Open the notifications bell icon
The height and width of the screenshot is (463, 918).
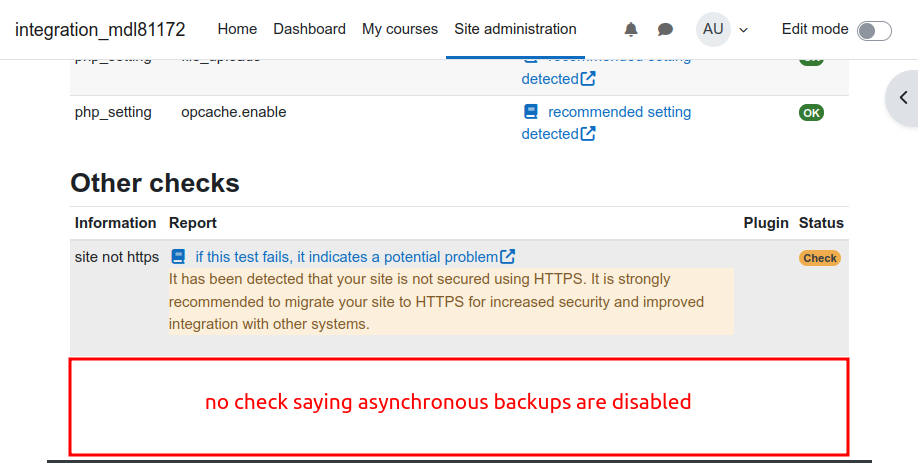click(x=631, y=29)
